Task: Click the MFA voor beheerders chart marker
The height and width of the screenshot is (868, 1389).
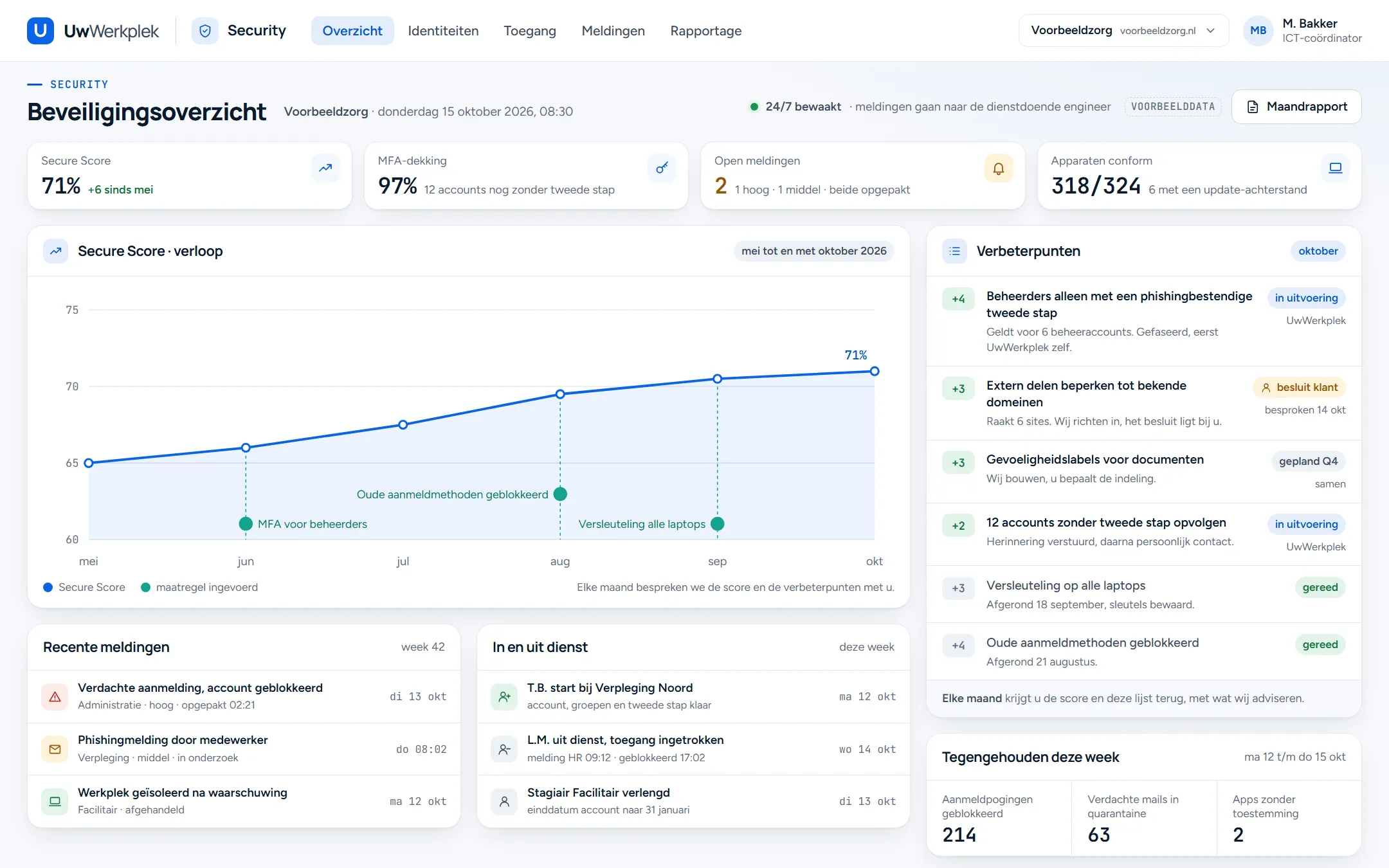Action: 246,524
